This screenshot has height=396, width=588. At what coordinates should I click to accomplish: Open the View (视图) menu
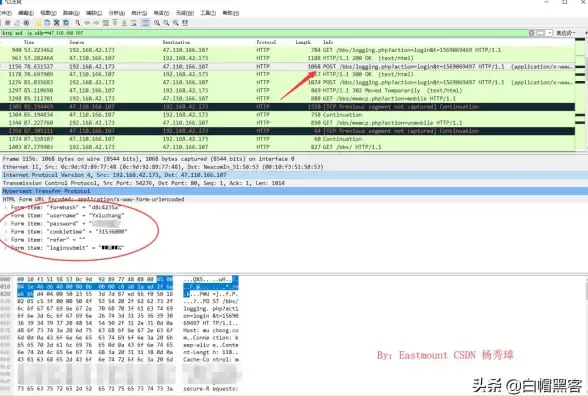tap(48, 13)
